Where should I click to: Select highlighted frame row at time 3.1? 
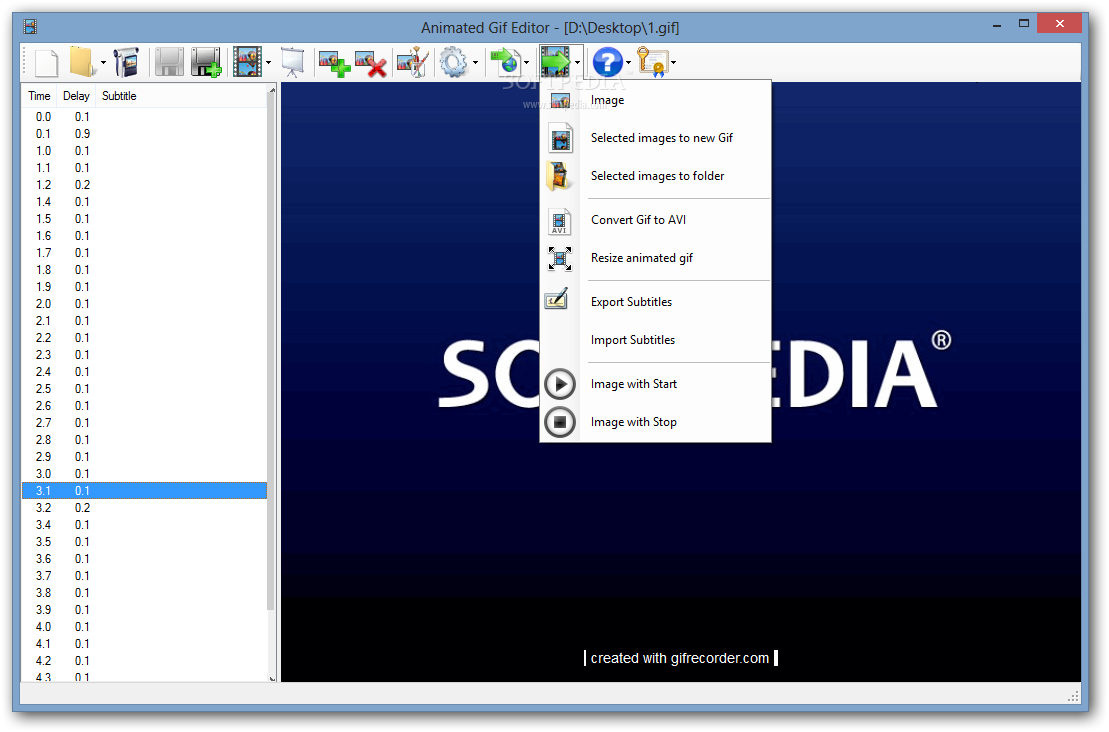(x=144, y=490)
